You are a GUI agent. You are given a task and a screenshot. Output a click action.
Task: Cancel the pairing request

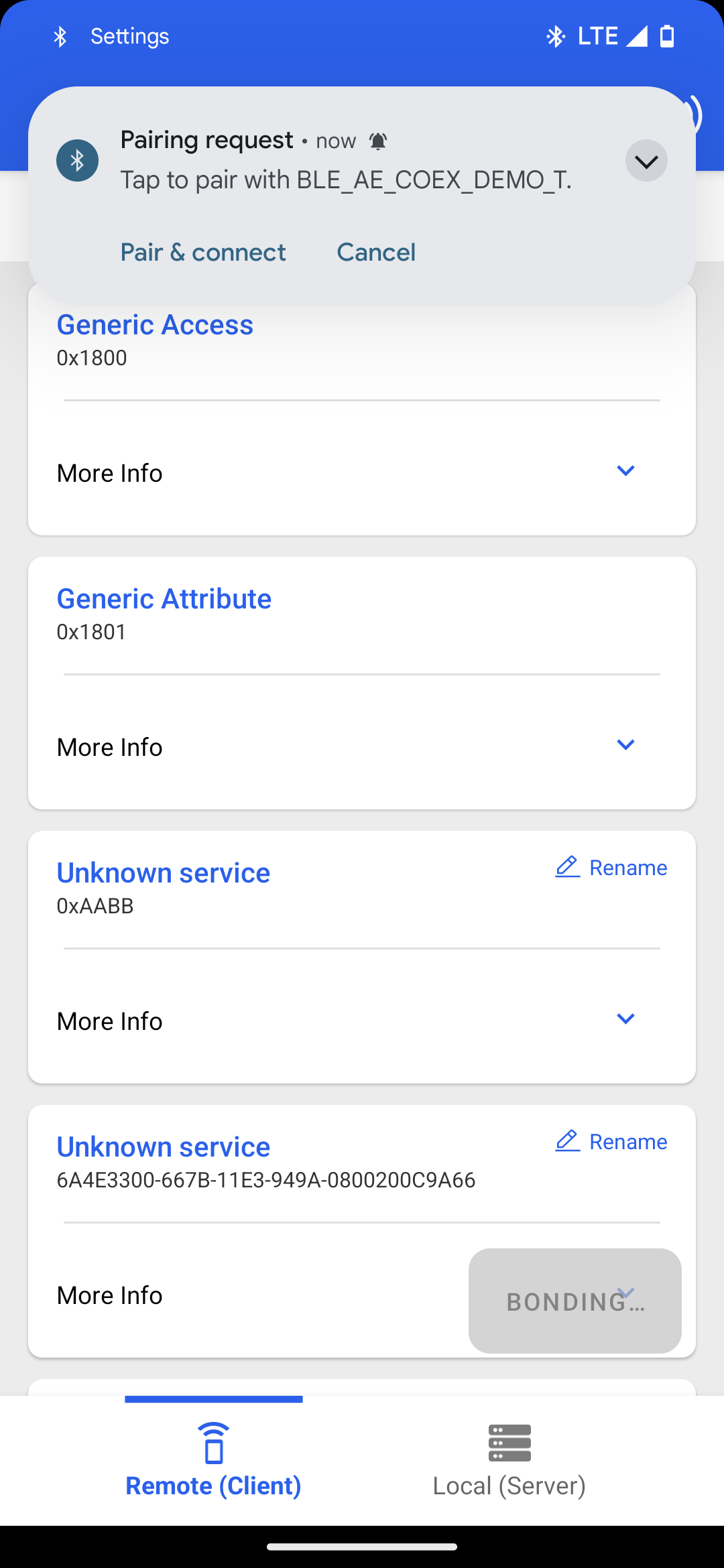(x=376, y=253)
